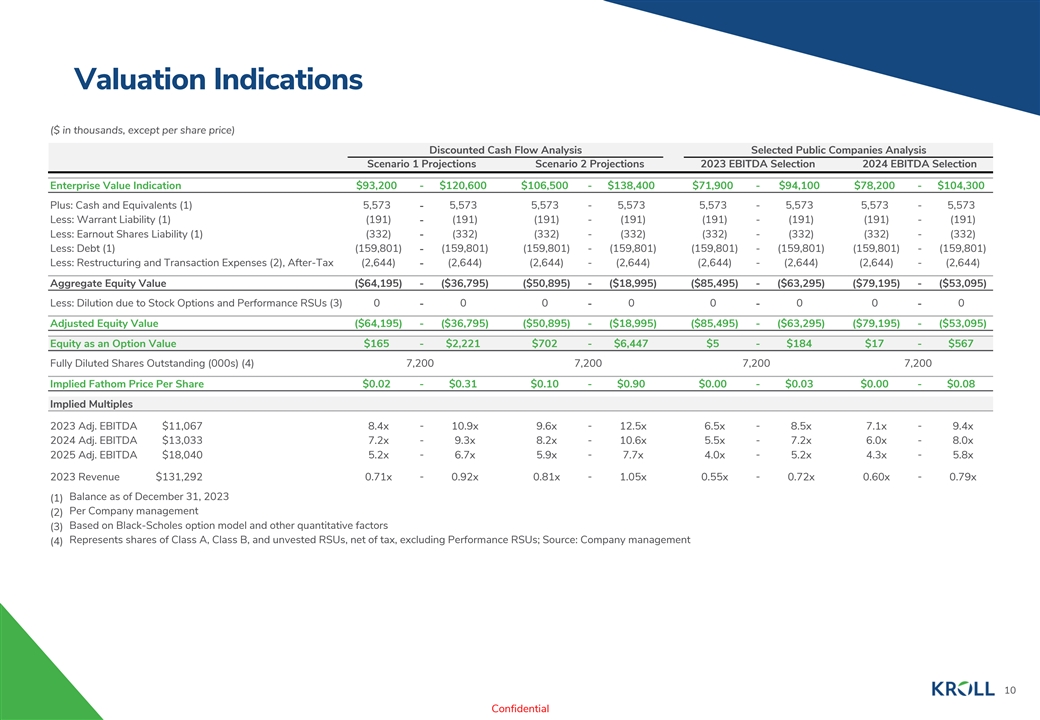The image size is (1040, 720).
Task: Select the Less: Debt (1) label
Action: click(x=82, y=249)
